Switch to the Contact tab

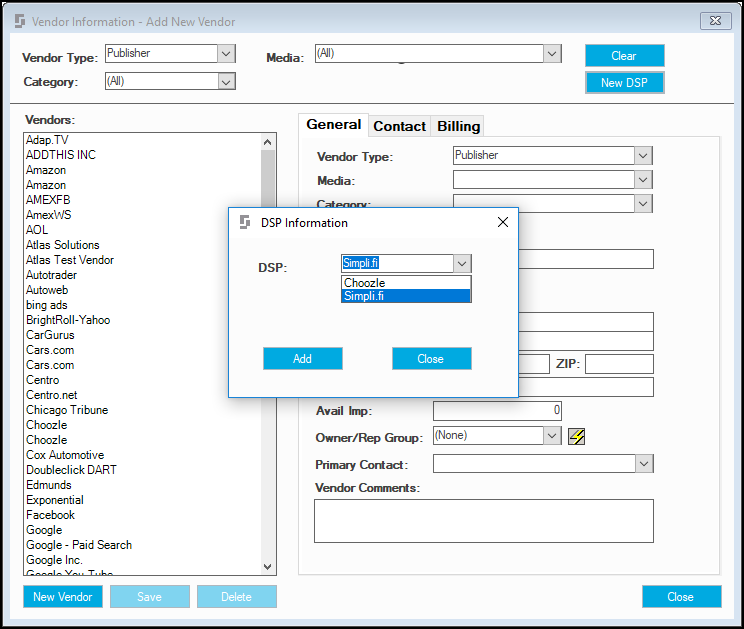click(x=400, y=126)
